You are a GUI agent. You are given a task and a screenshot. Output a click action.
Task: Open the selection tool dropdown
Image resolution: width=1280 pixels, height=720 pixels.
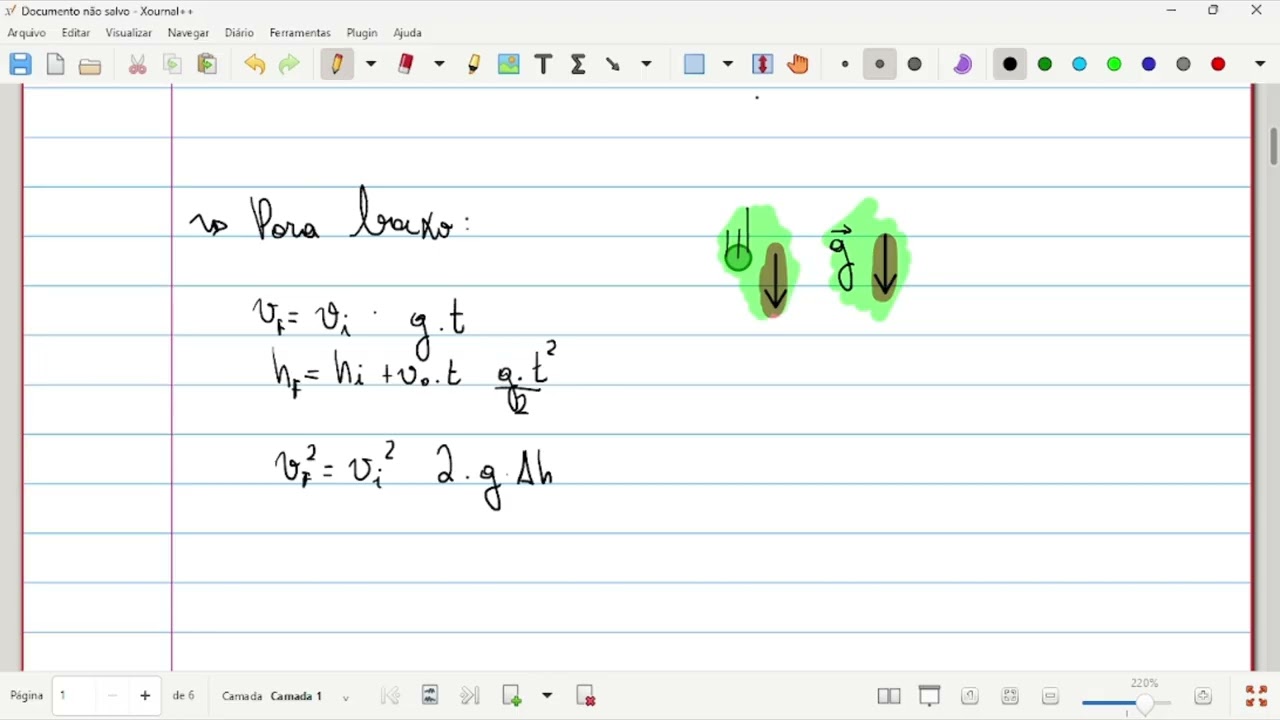(728, 64)
